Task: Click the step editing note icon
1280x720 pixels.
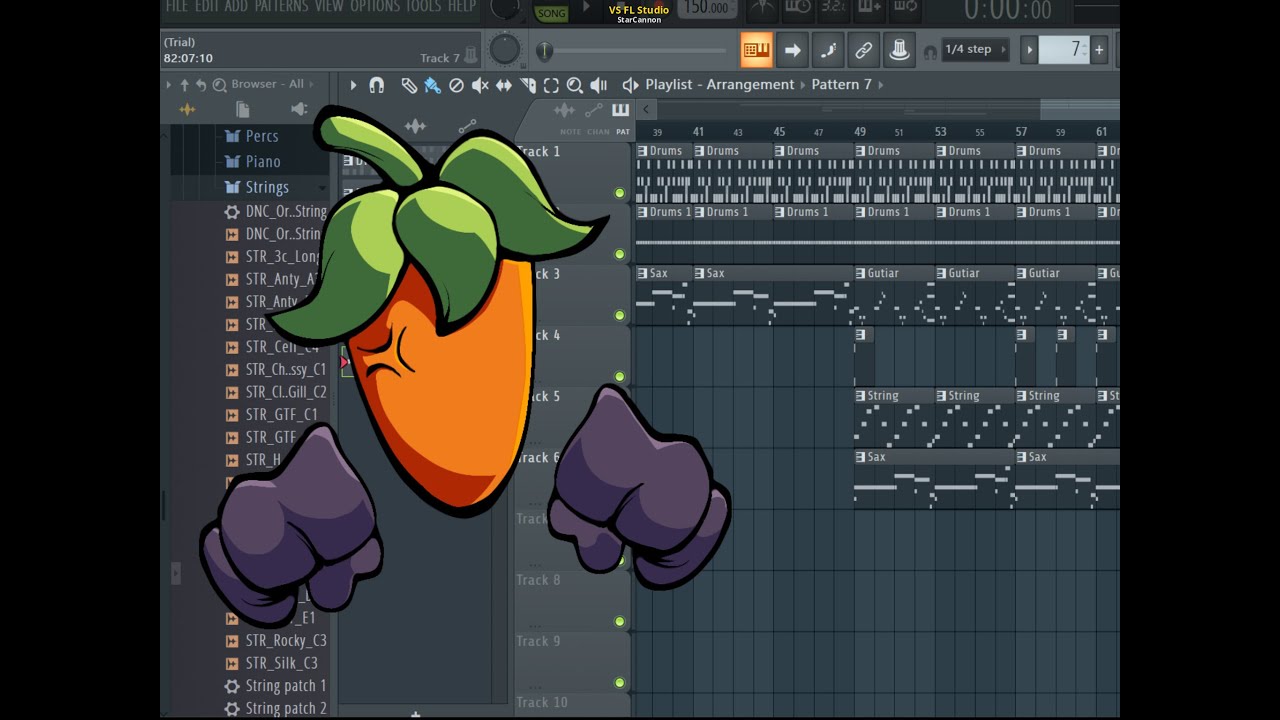Action: [x=828, y=50]
